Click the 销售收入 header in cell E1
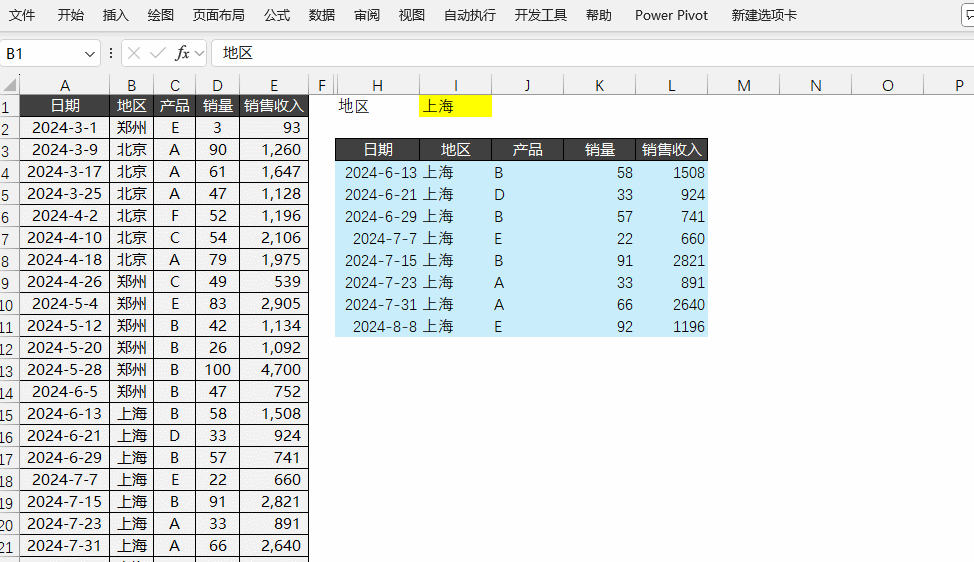The height and width of the screenshot is (562, 974). (x=274, y=106)
